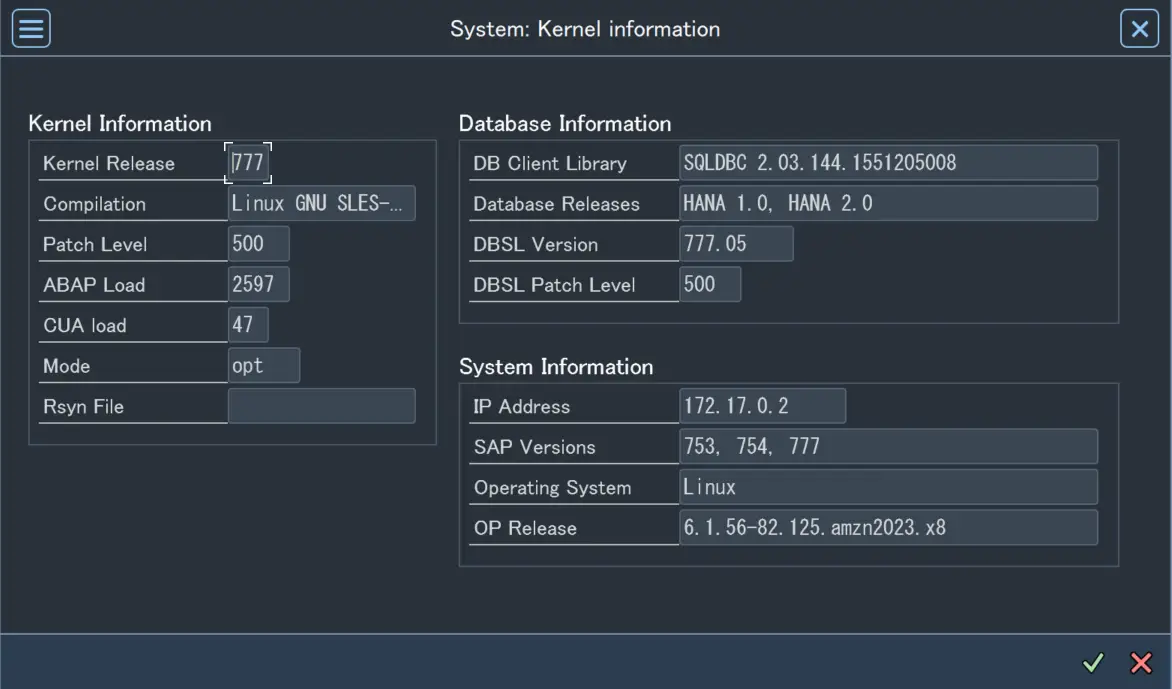Click the DBSL Patch Level label

tap(555, 285)
